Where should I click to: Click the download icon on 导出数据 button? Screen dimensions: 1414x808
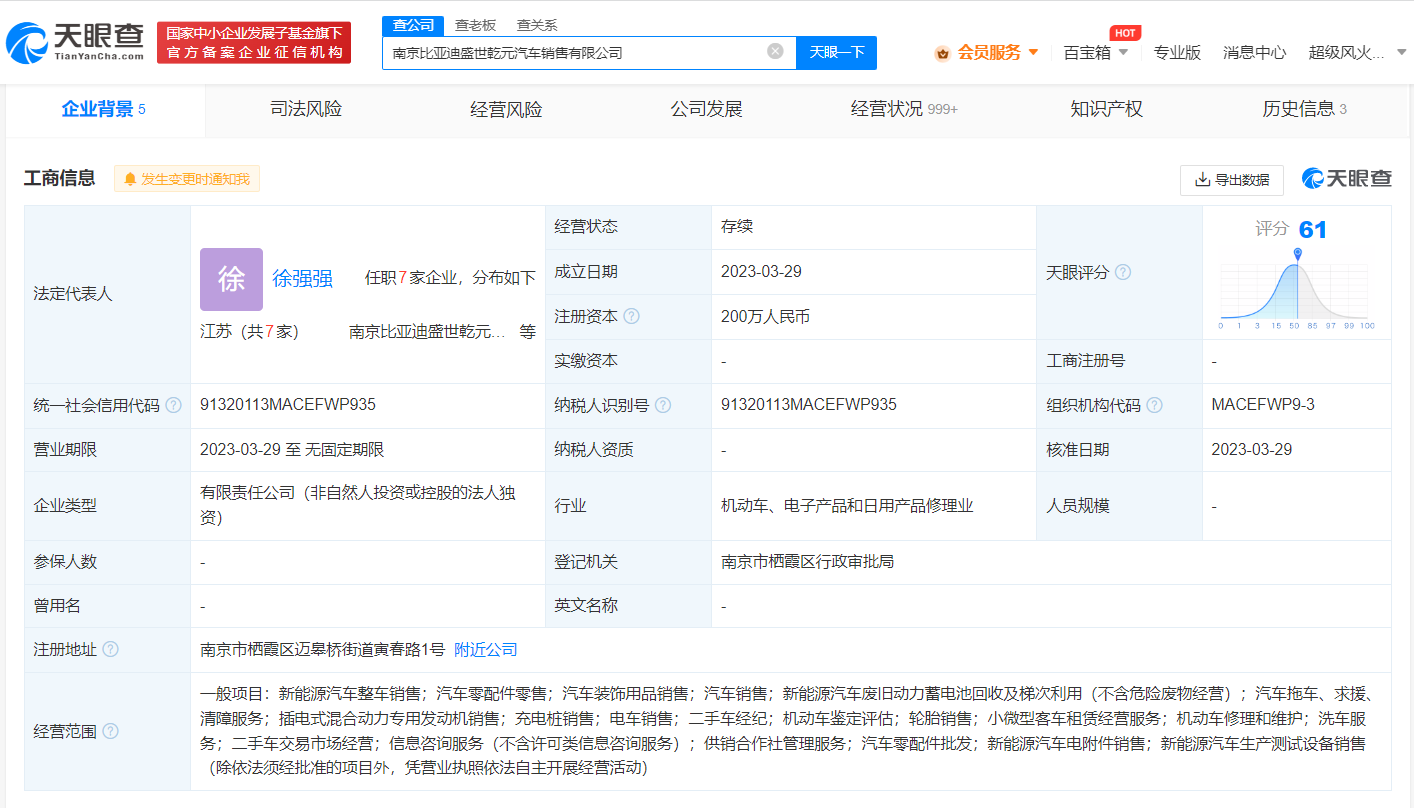tap(1201, 180)
